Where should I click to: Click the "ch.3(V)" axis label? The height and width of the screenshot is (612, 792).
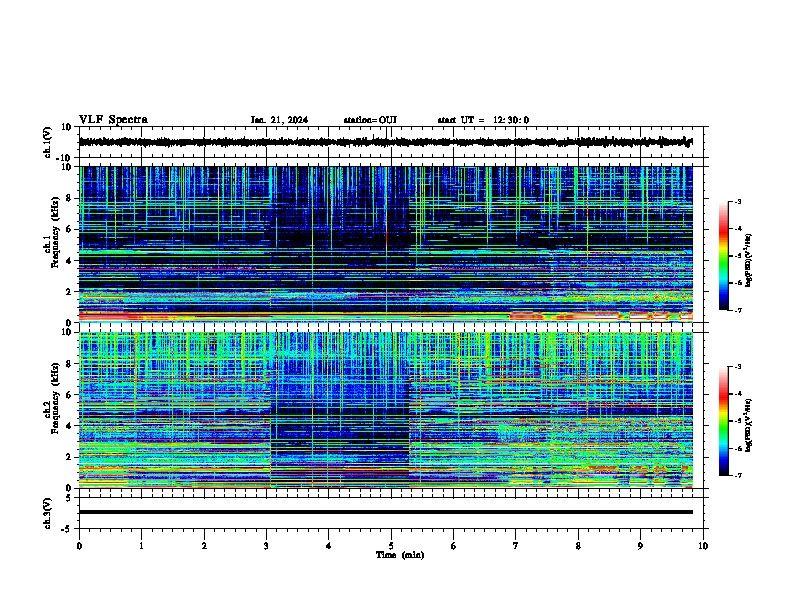[x=48, y=514]
